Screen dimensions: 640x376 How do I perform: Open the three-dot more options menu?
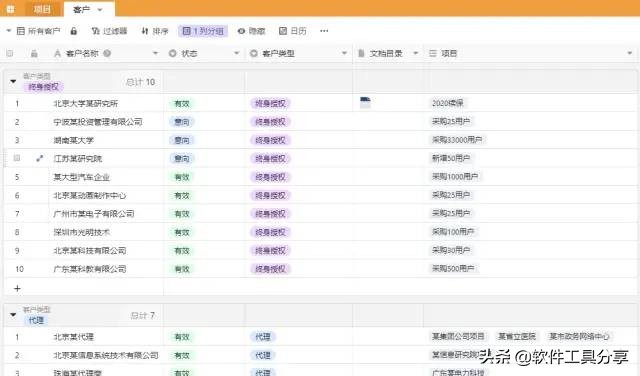click(324, 31)
